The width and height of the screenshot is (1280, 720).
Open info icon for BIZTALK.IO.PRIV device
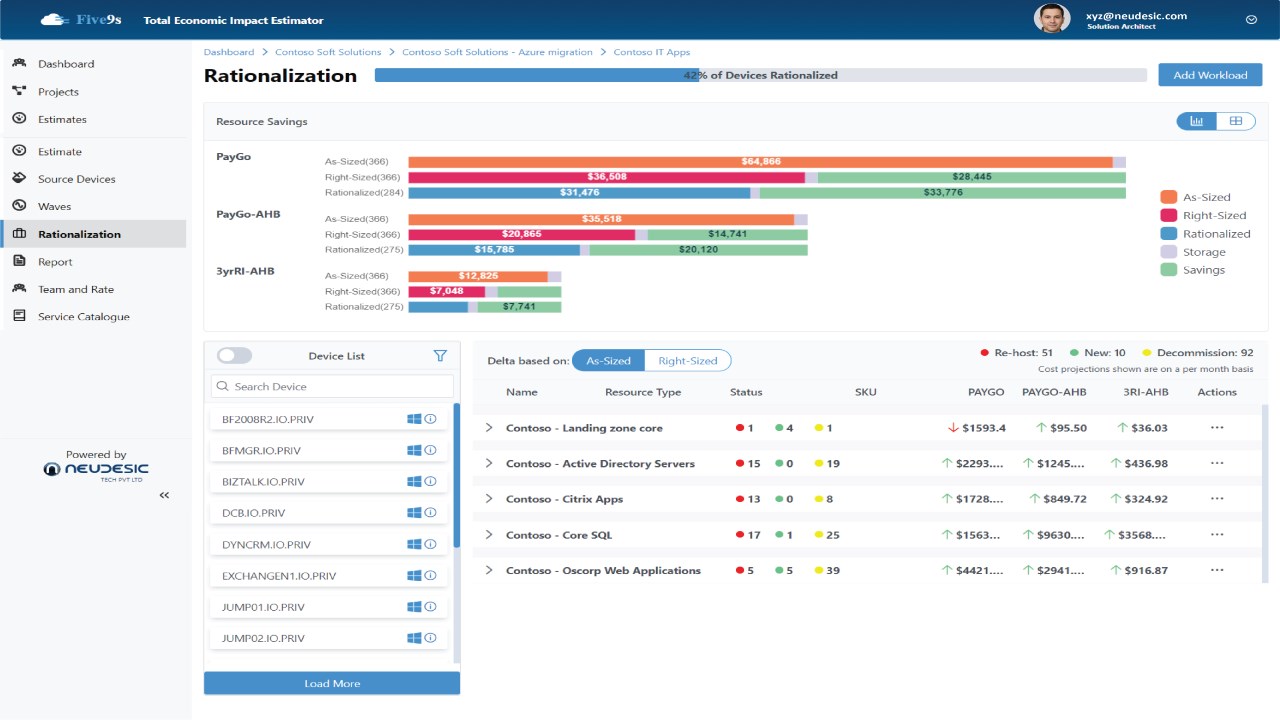[431, 481]
